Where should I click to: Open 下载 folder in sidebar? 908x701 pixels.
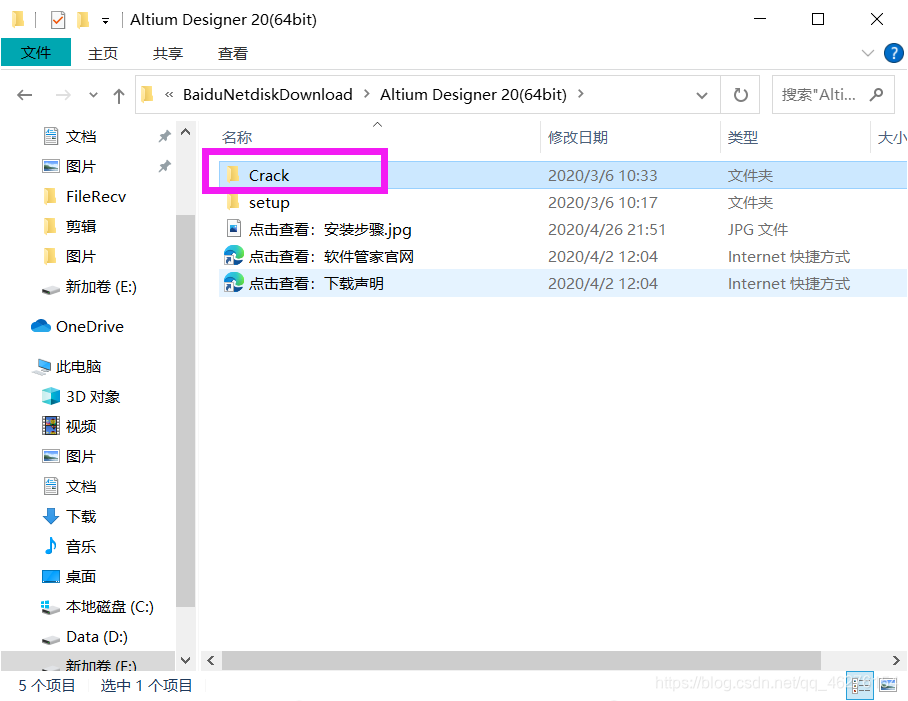(x=80, y=516)
